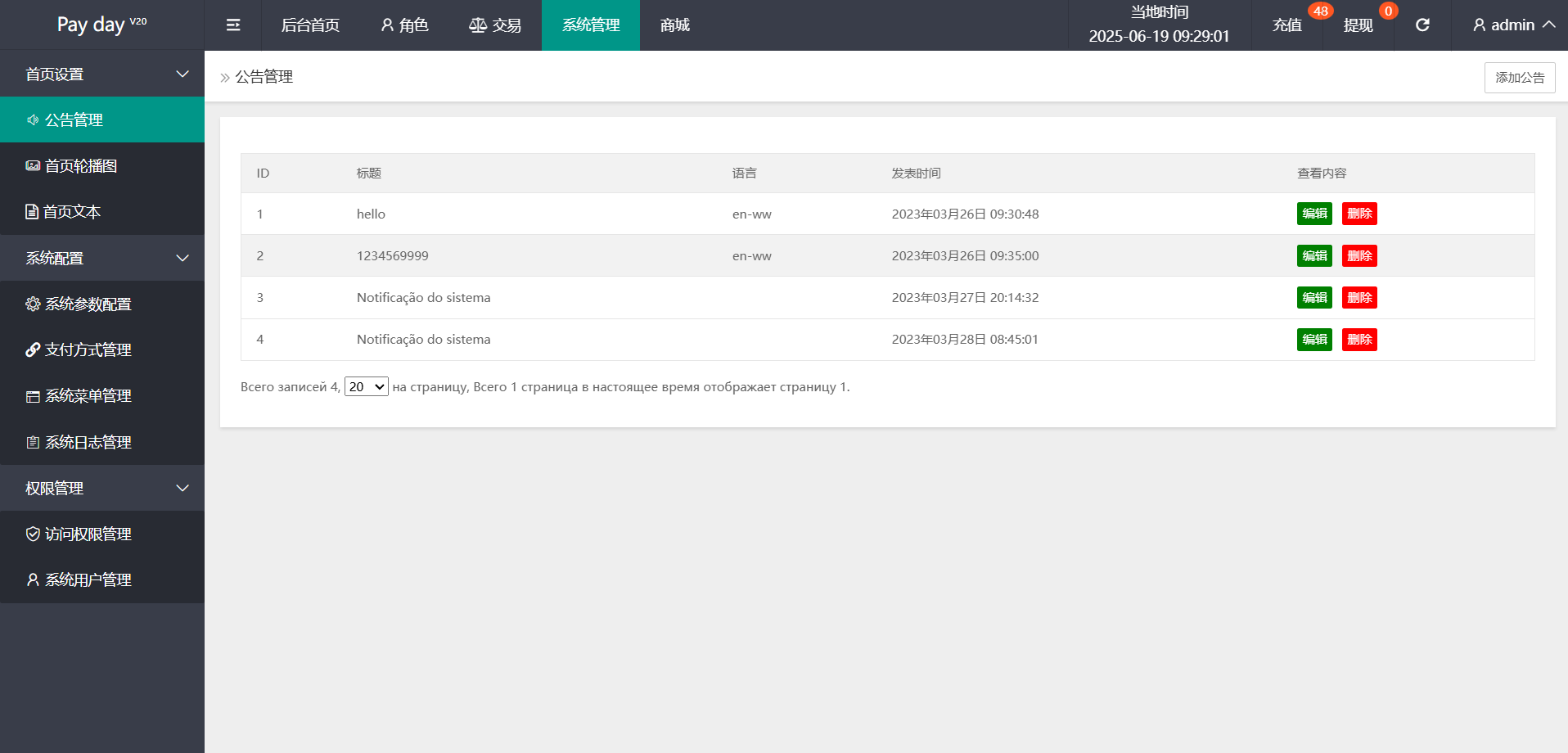The width and height of the screenshot is (1568, 753).
Task: Open 支付方式管理 in the sidebar
Action: [x=102, y=349]
